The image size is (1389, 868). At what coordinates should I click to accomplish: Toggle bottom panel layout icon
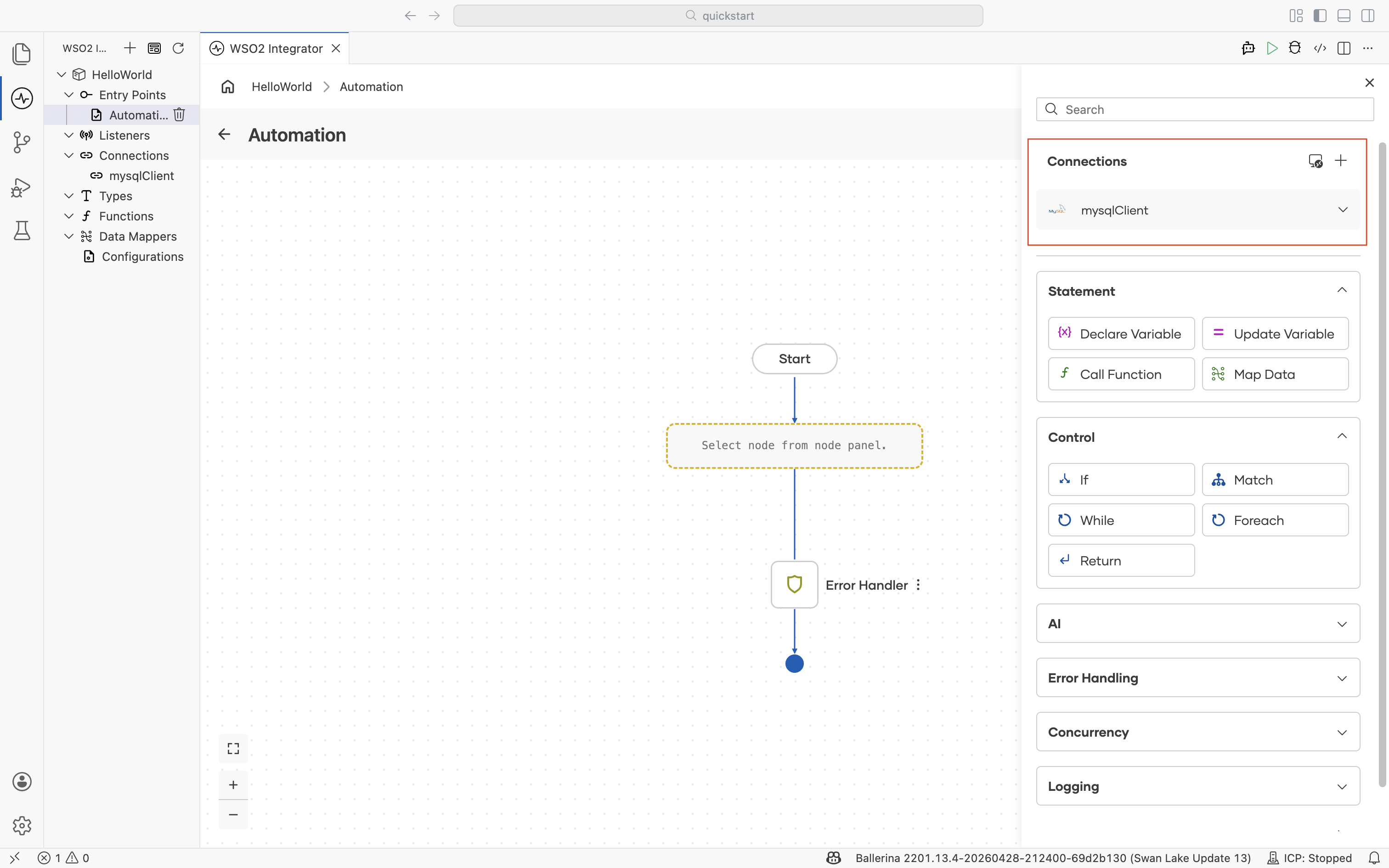point(1344,16)
